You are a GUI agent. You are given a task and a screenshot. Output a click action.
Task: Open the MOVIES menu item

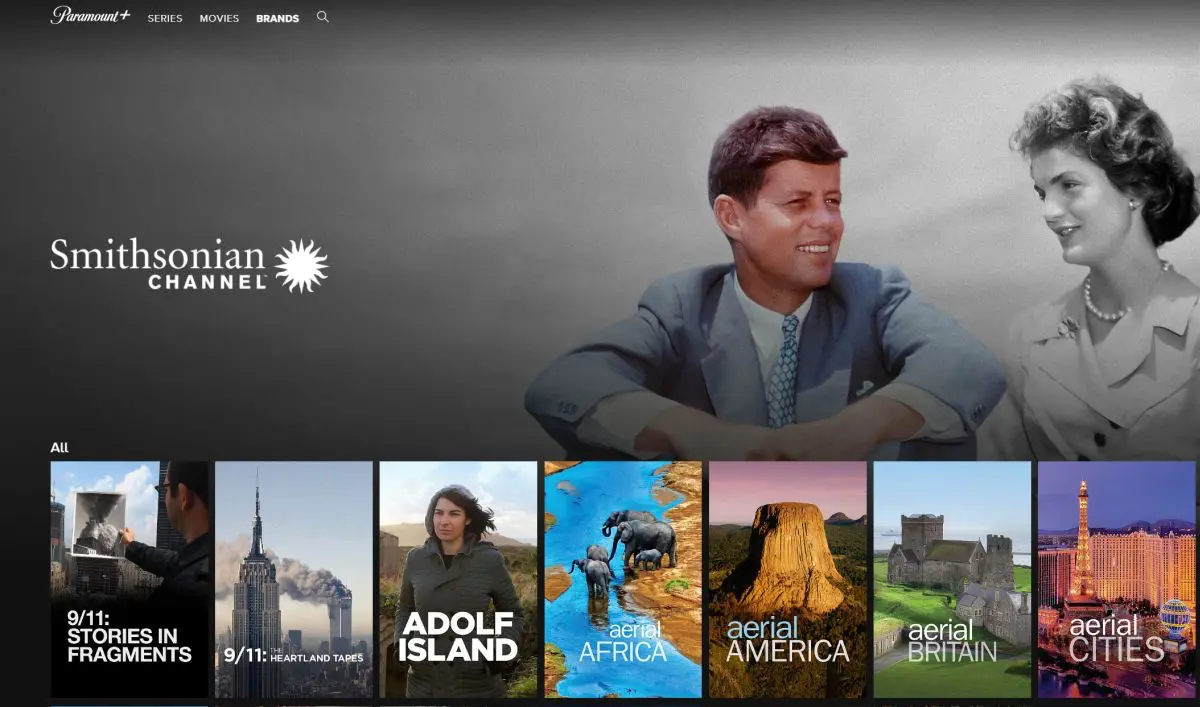coord(219,18)
